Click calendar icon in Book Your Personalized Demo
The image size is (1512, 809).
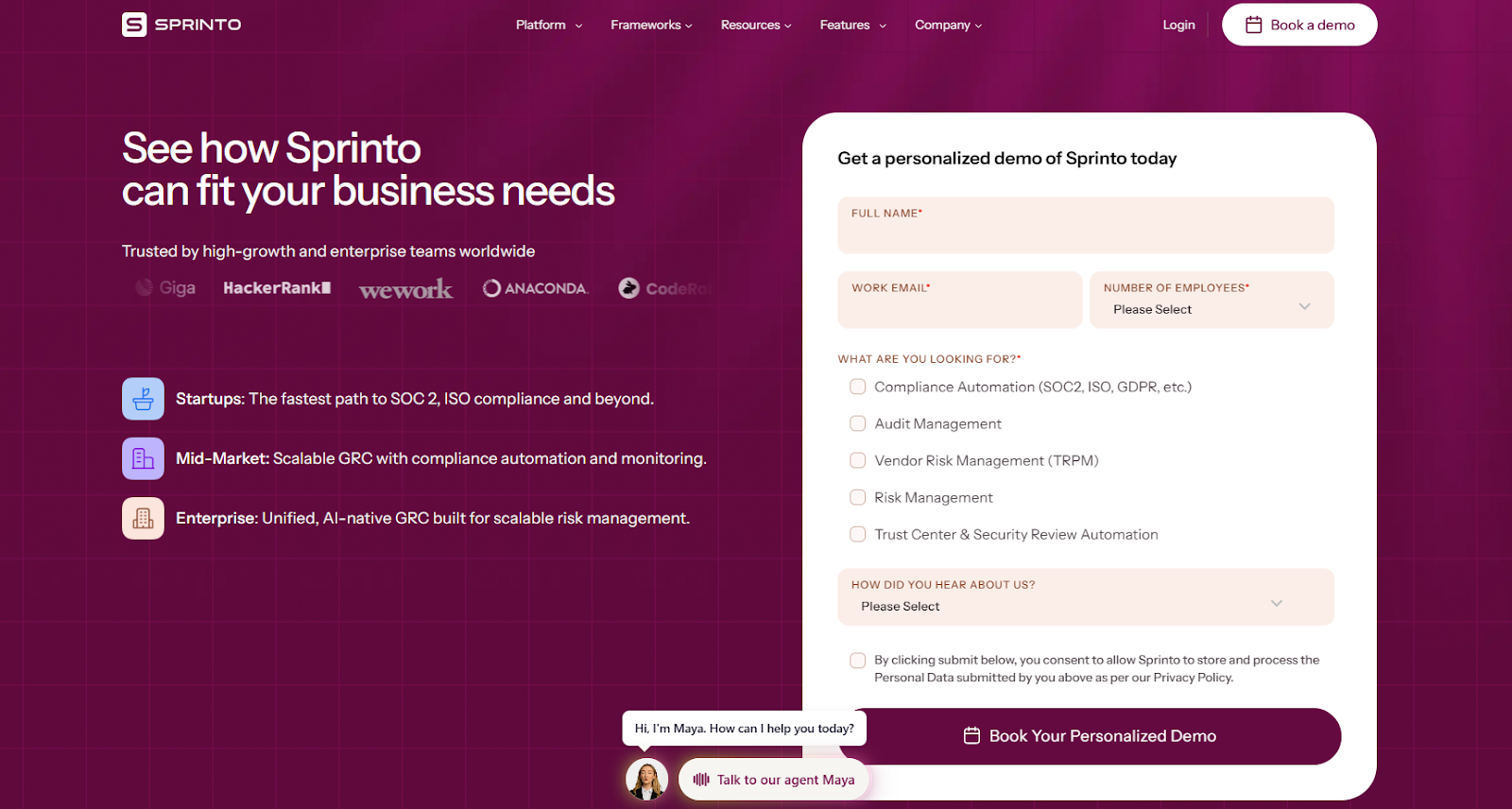(x=971, y=735)
